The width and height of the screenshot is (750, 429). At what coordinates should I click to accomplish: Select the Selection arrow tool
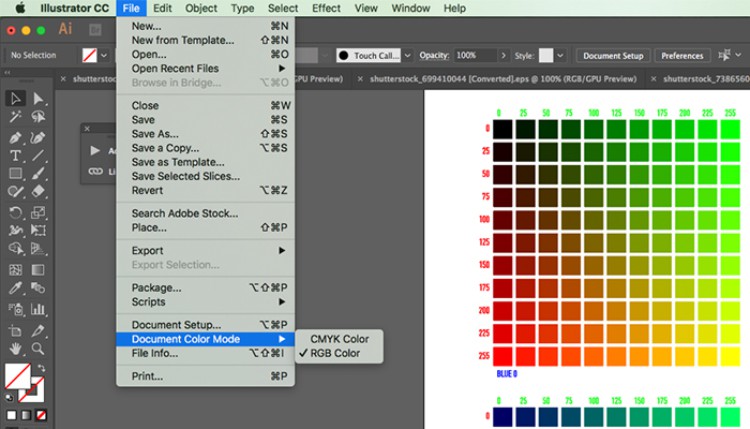16,98
